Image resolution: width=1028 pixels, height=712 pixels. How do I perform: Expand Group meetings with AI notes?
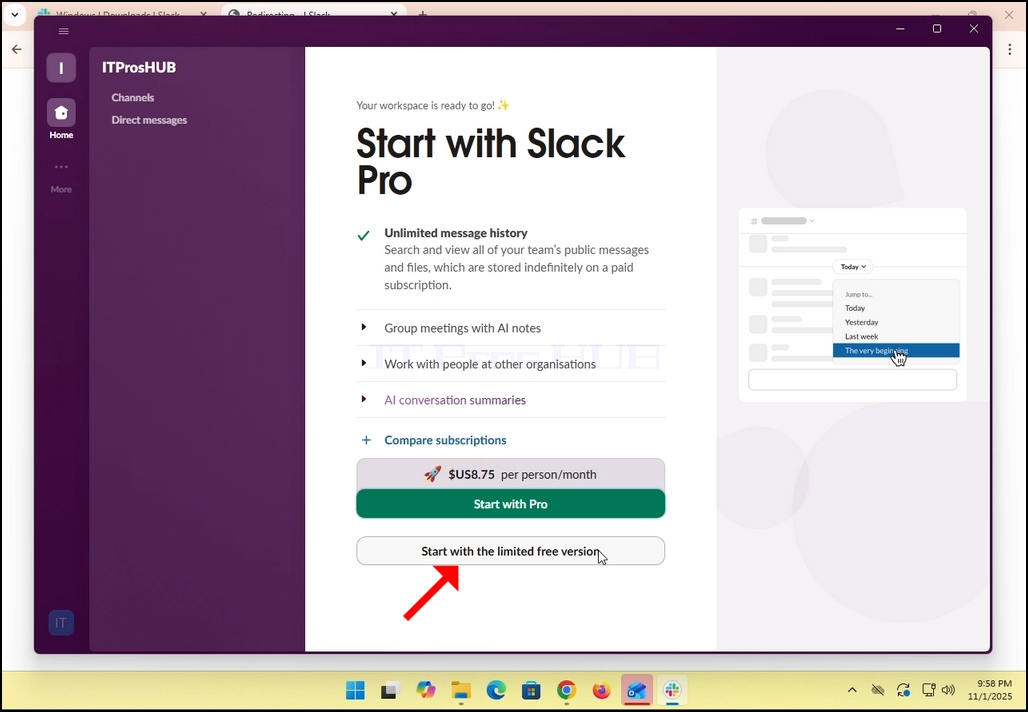point(510,328)
